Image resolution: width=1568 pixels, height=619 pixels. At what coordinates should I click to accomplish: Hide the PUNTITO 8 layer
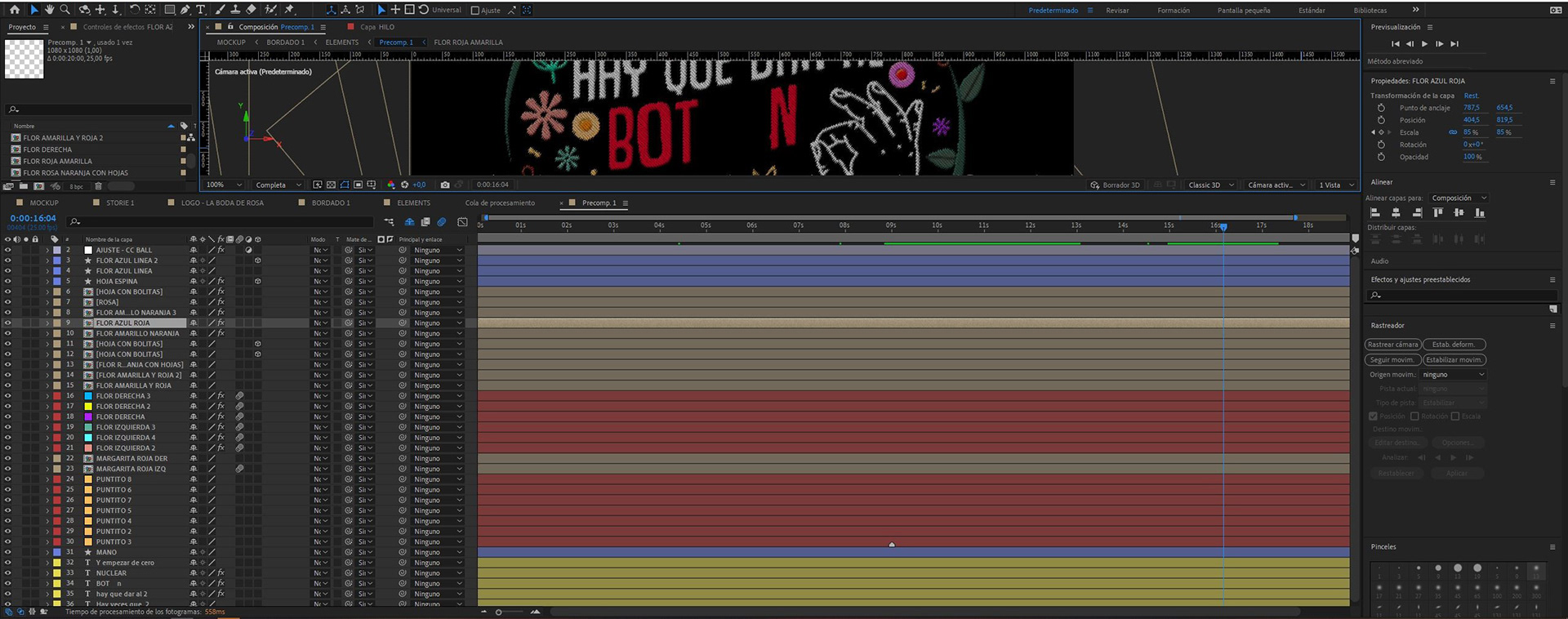[8, 479]
